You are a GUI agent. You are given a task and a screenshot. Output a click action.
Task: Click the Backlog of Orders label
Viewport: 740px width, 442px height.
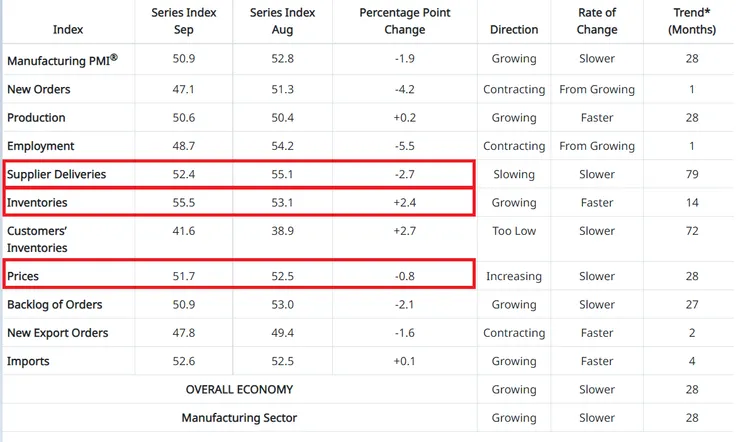pyautogui.click(x=55, y=304)
